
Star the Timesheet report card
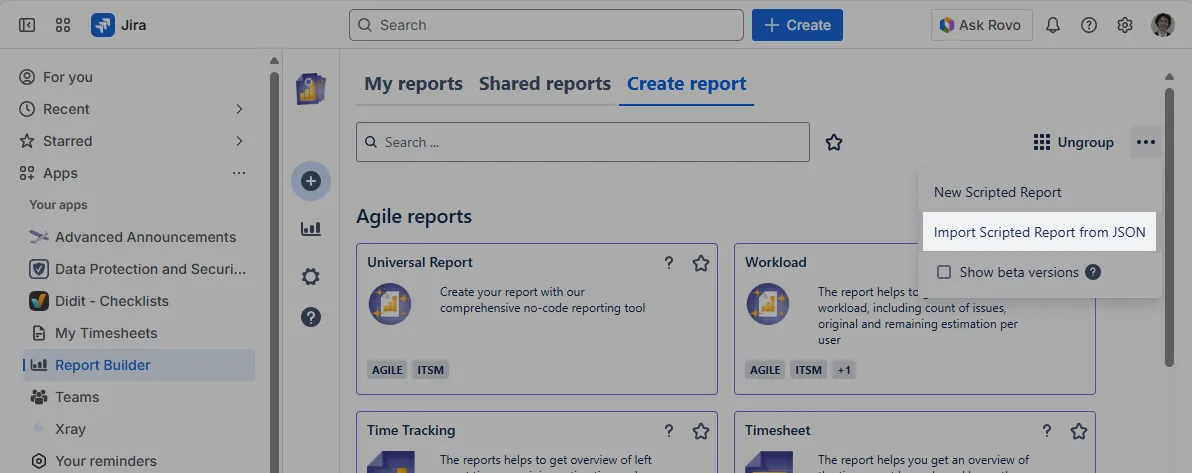coord(1079,431)
